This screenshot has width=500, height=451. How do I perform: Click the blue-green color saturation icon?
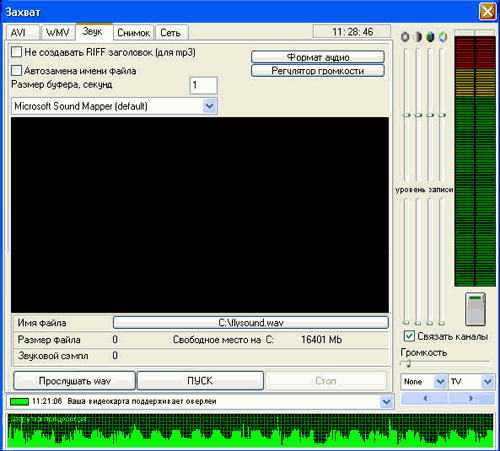(x=430, y=37)
